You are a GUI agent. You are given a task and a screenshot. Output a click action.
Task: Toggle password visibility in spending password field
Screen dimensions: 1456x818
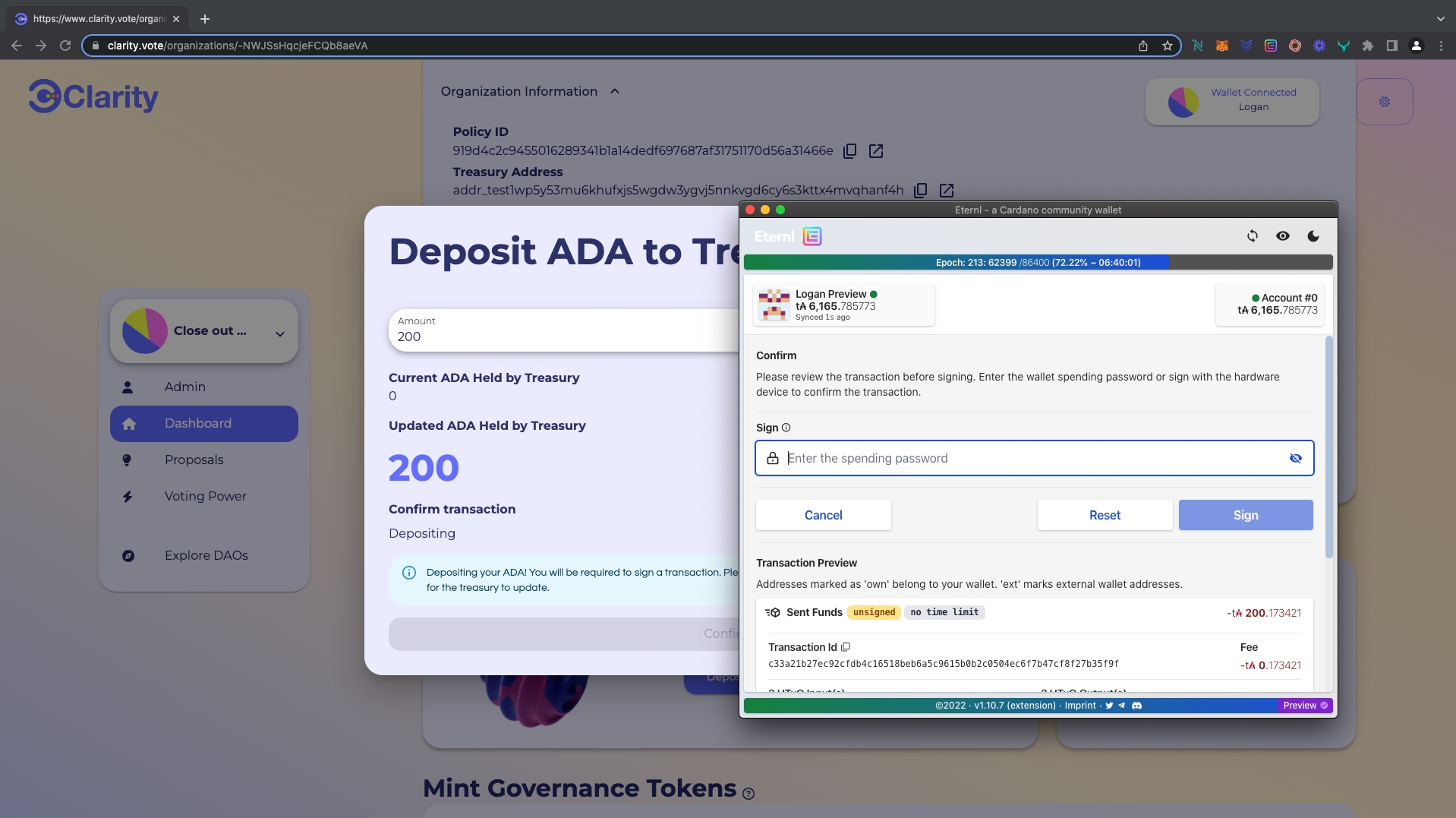(1295, 458)
